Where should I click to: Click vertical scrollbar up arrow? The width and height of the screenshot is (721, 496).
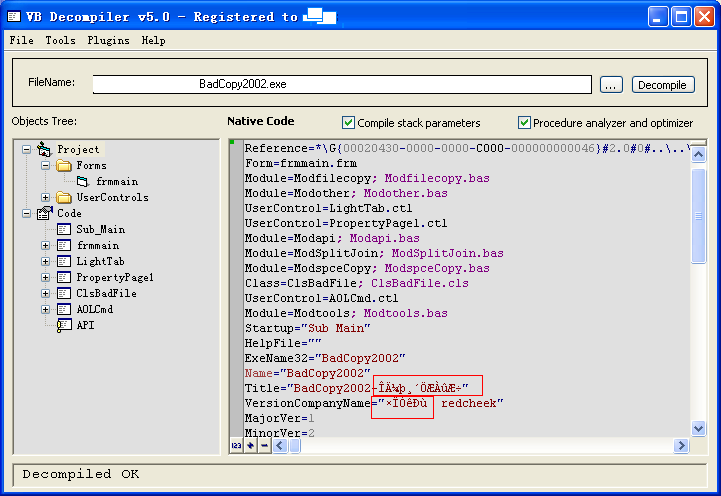coord(698,155)
